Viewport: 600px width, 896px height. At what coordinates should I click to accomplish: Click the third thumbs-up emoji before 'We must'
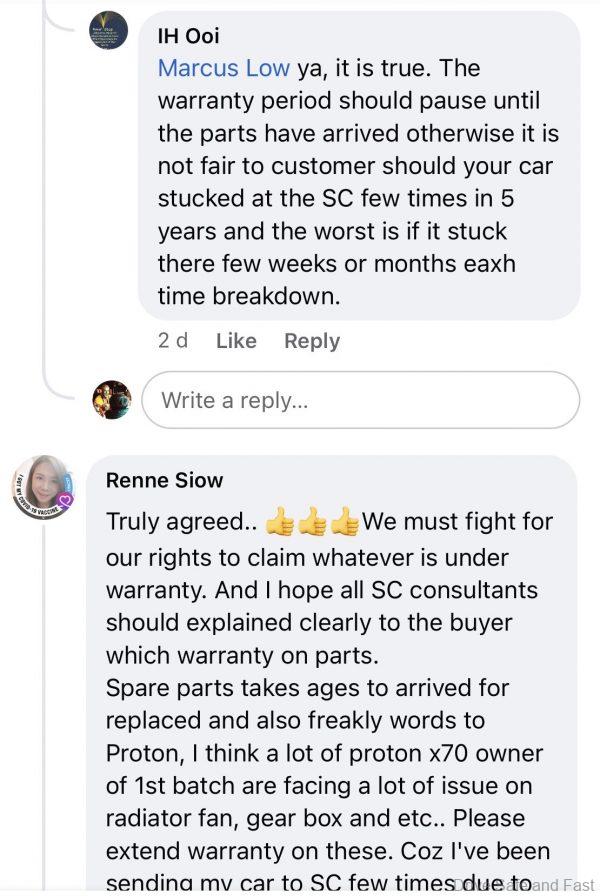tap(345, 522)
